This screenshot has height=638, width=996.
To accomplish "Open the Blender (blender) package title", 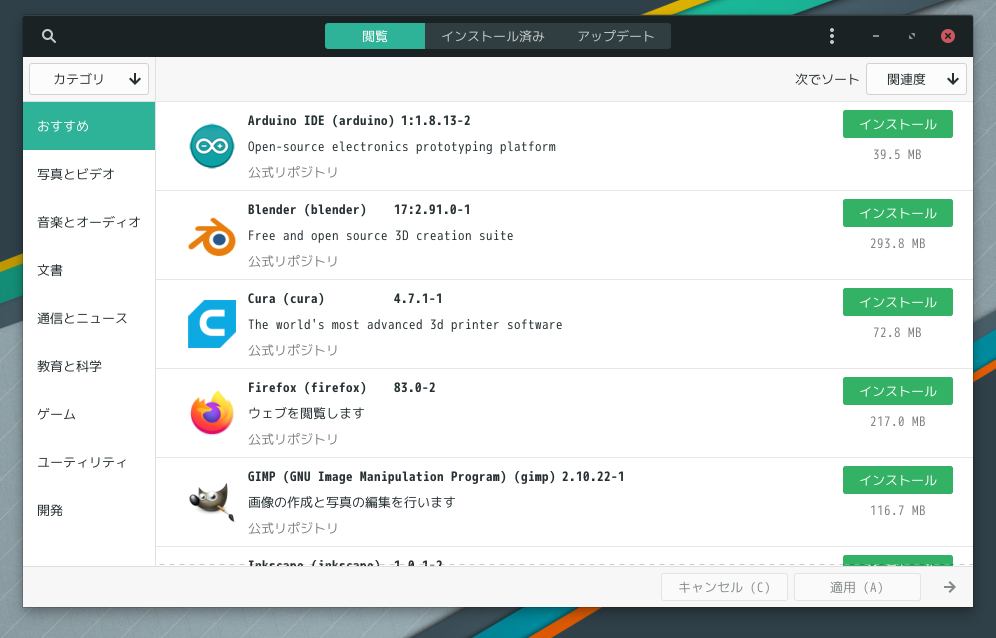I will pos(307,210).
